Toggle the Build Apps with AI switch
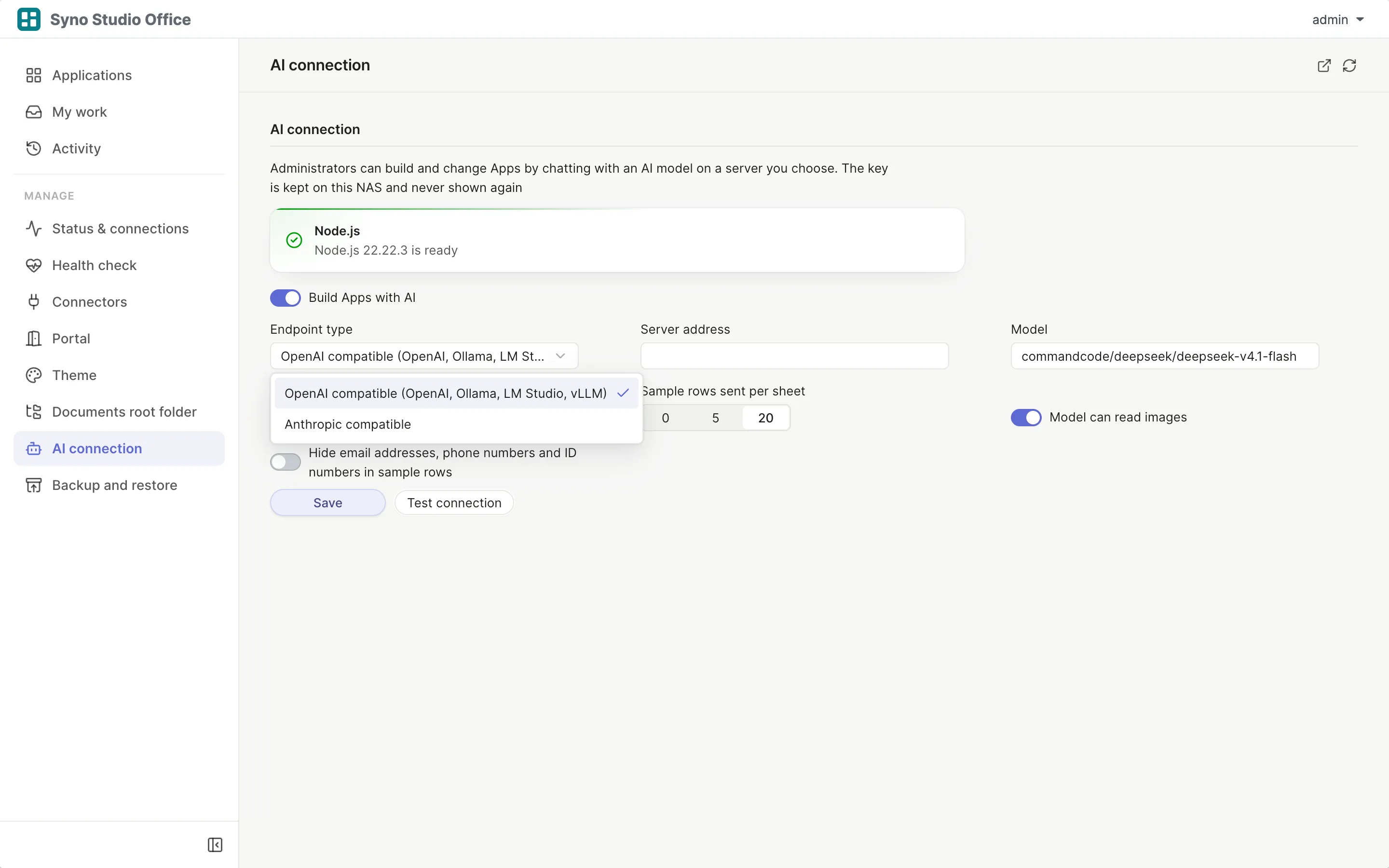 point(285,298)
